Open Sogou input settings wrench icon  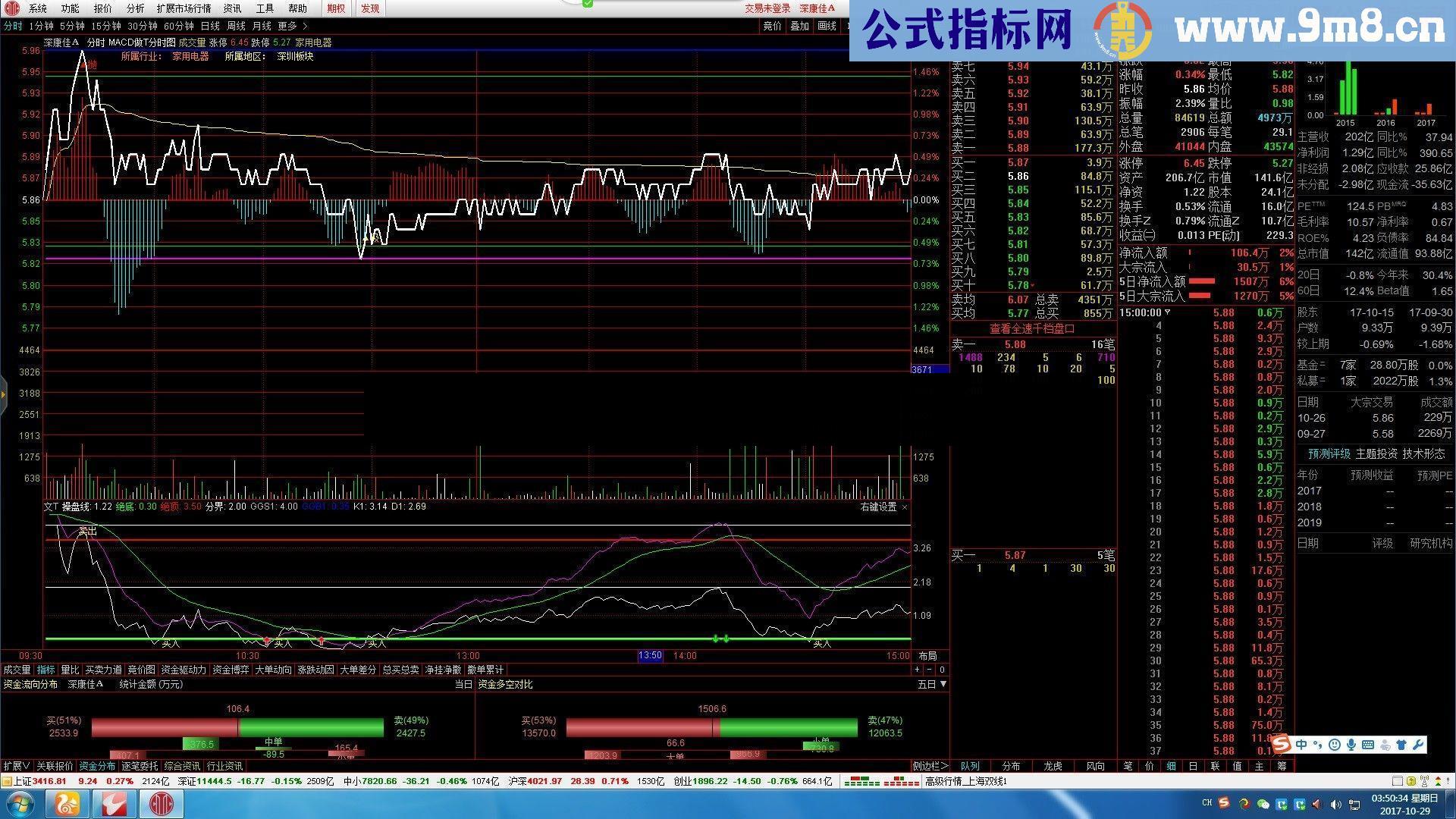1418,745
